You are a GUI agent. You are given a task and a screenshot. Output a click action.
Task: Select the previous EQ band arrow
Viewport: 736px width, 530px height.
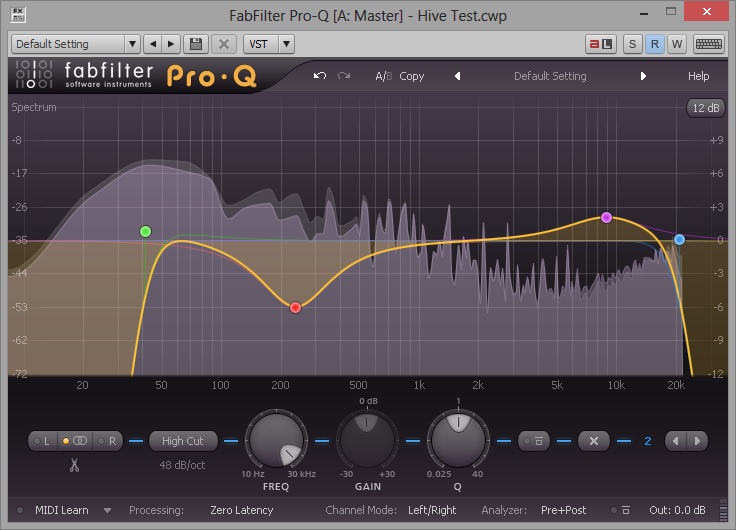(676, 441)
